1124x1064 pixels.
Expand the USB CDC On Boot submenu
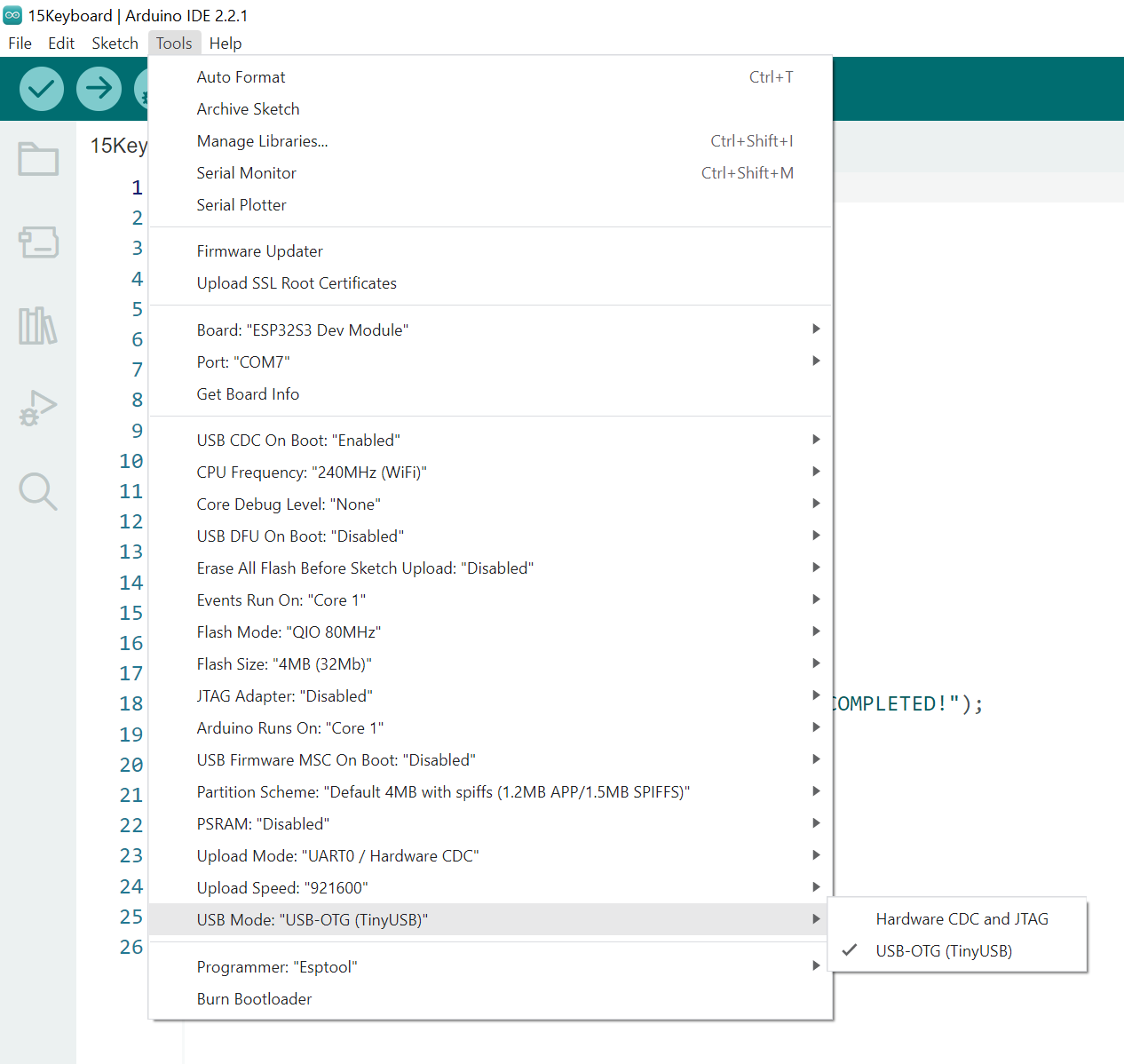tap(298, 441)
